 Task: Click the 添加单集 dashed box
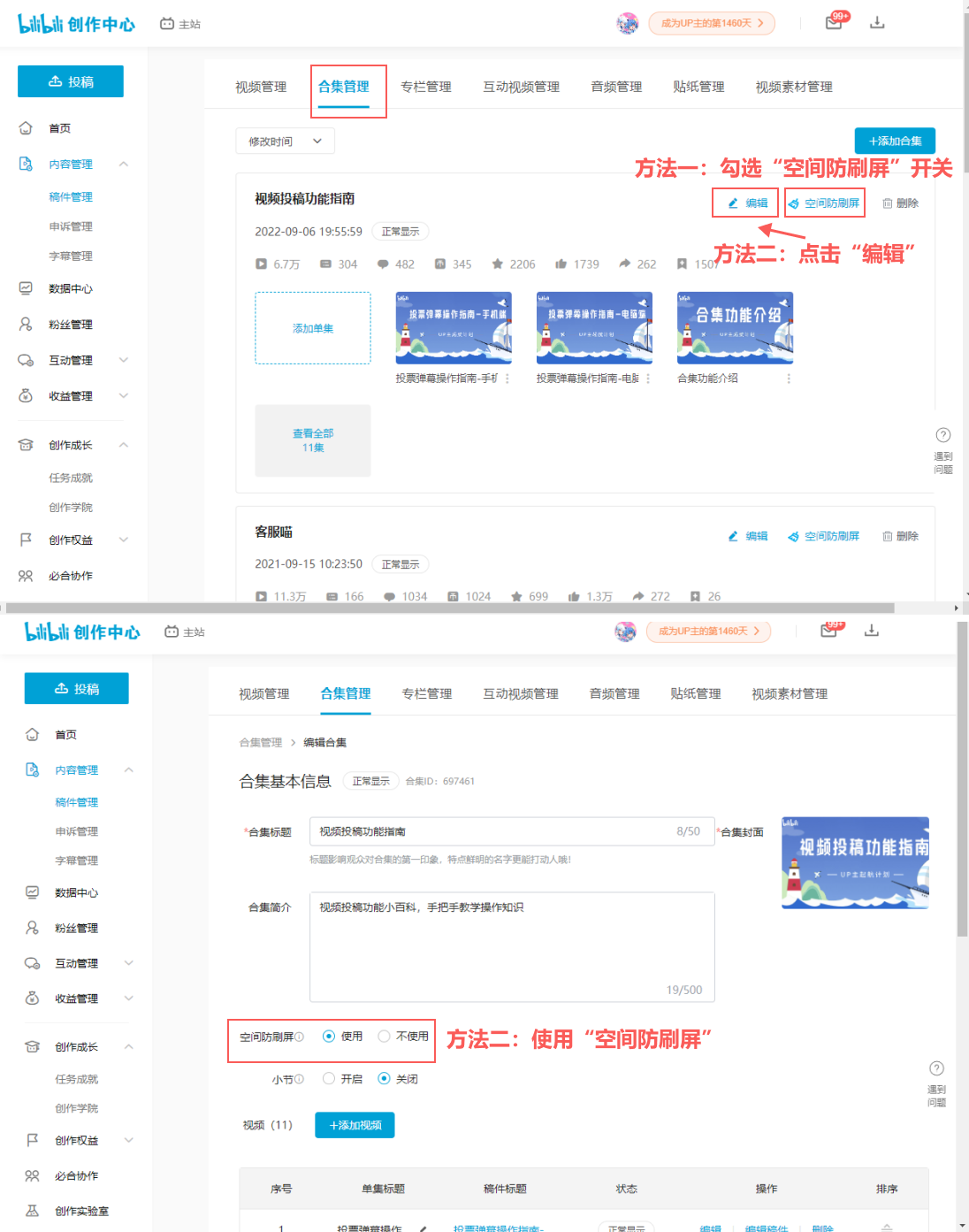point(313,328)
